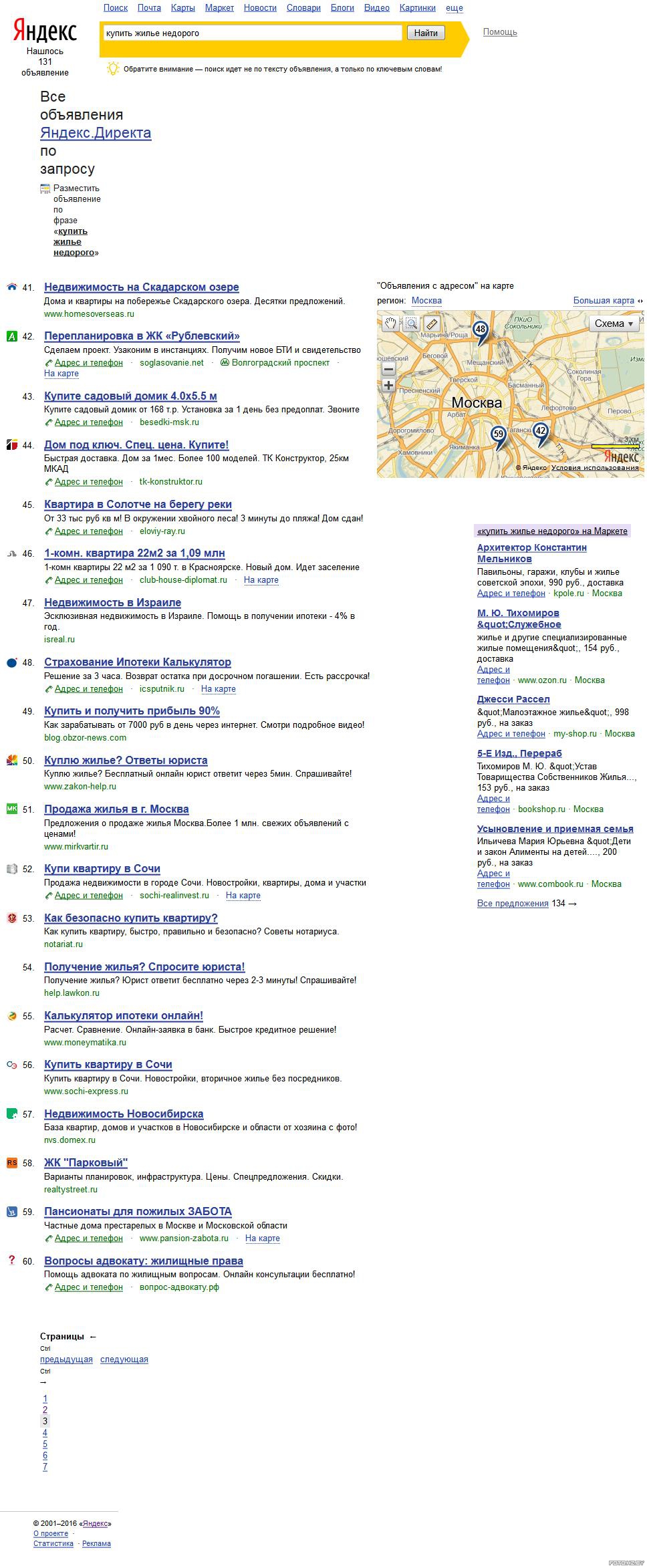Click favicon of ad 50 Куплю жилье

pos(11,761)
